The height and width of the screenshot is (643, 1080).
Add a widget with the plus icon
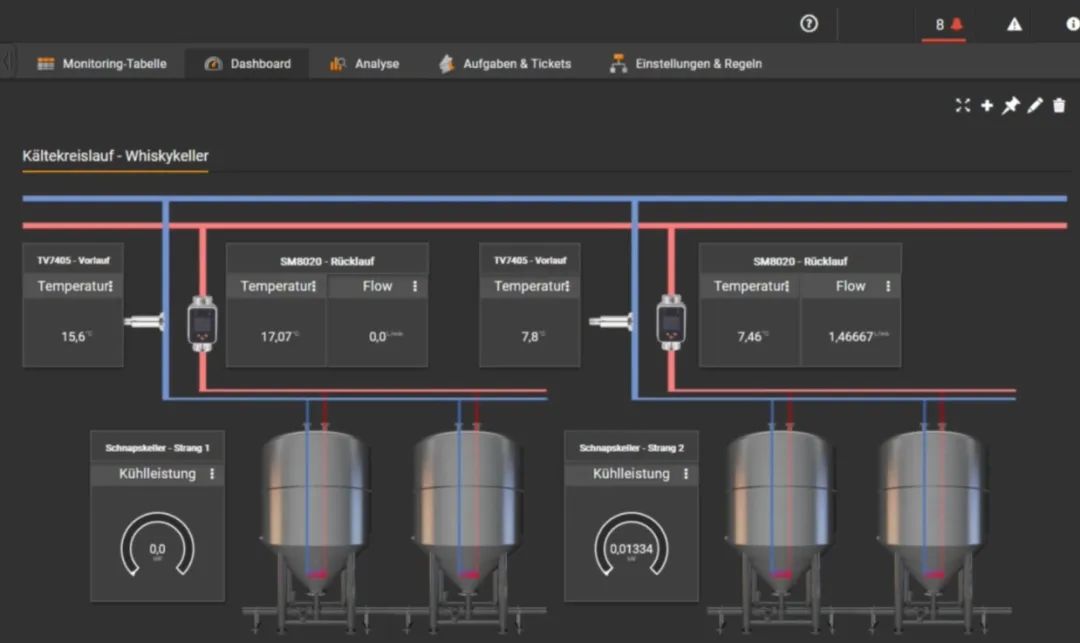click(x=986, y=105)
